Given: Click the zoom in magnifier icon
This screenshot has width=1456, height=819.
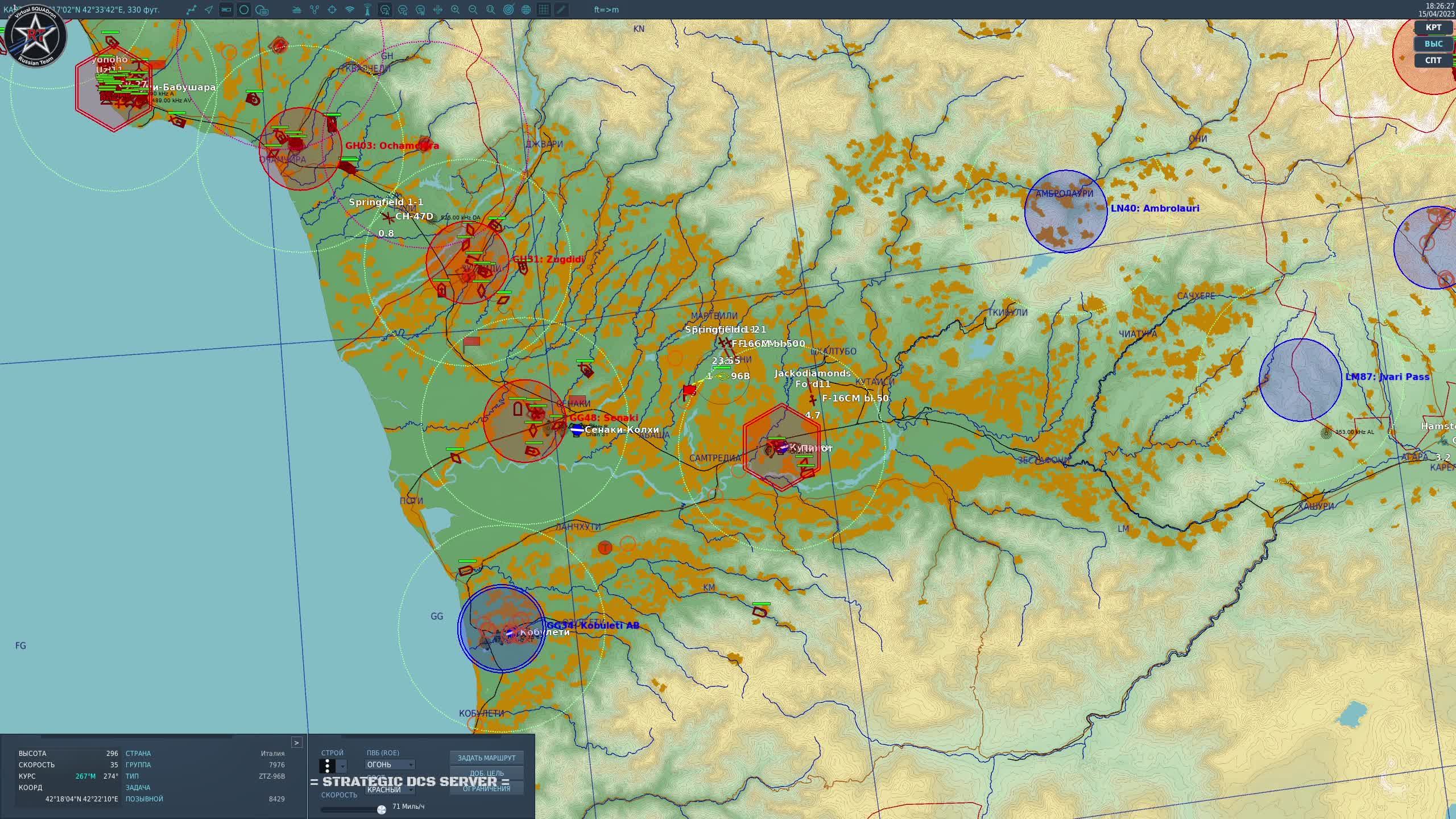Looking at the screenshot, I should coord(455,10).
